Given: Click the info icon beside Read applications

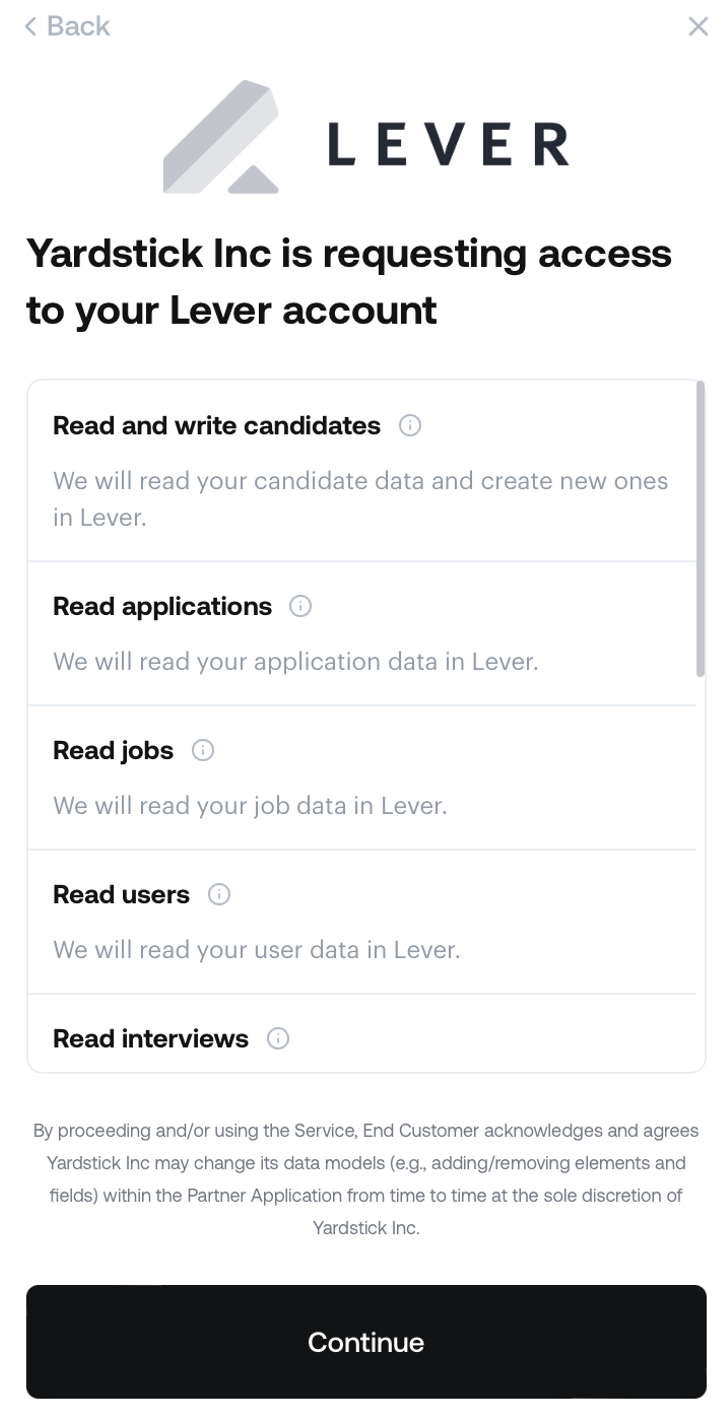Looking at the screenshot, I should coord(300,606).
